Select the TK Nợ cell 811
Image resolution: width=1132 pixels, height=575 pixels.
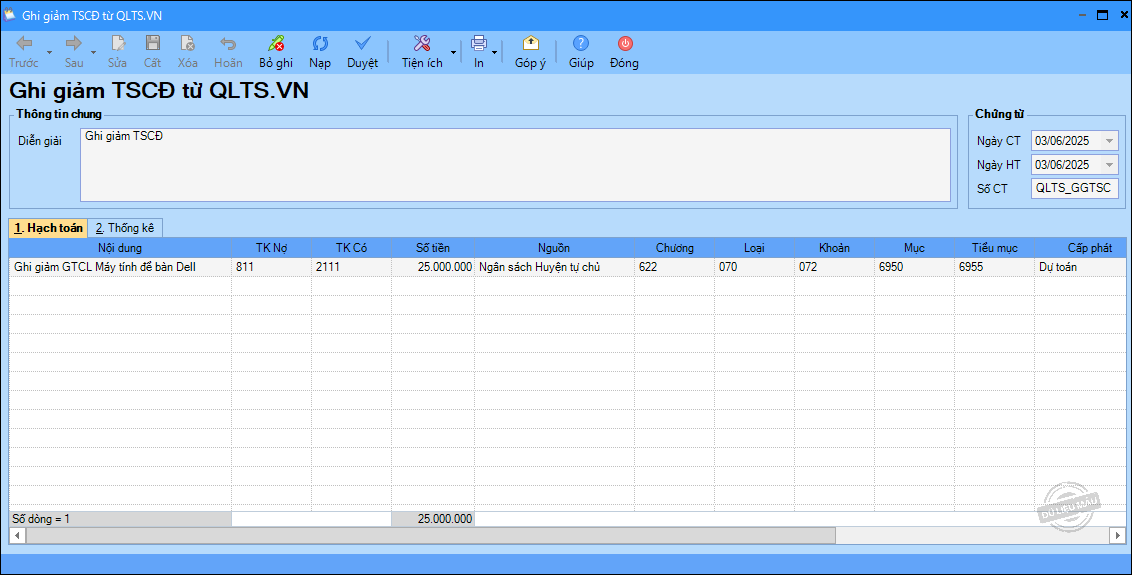[x=271, y=267]
